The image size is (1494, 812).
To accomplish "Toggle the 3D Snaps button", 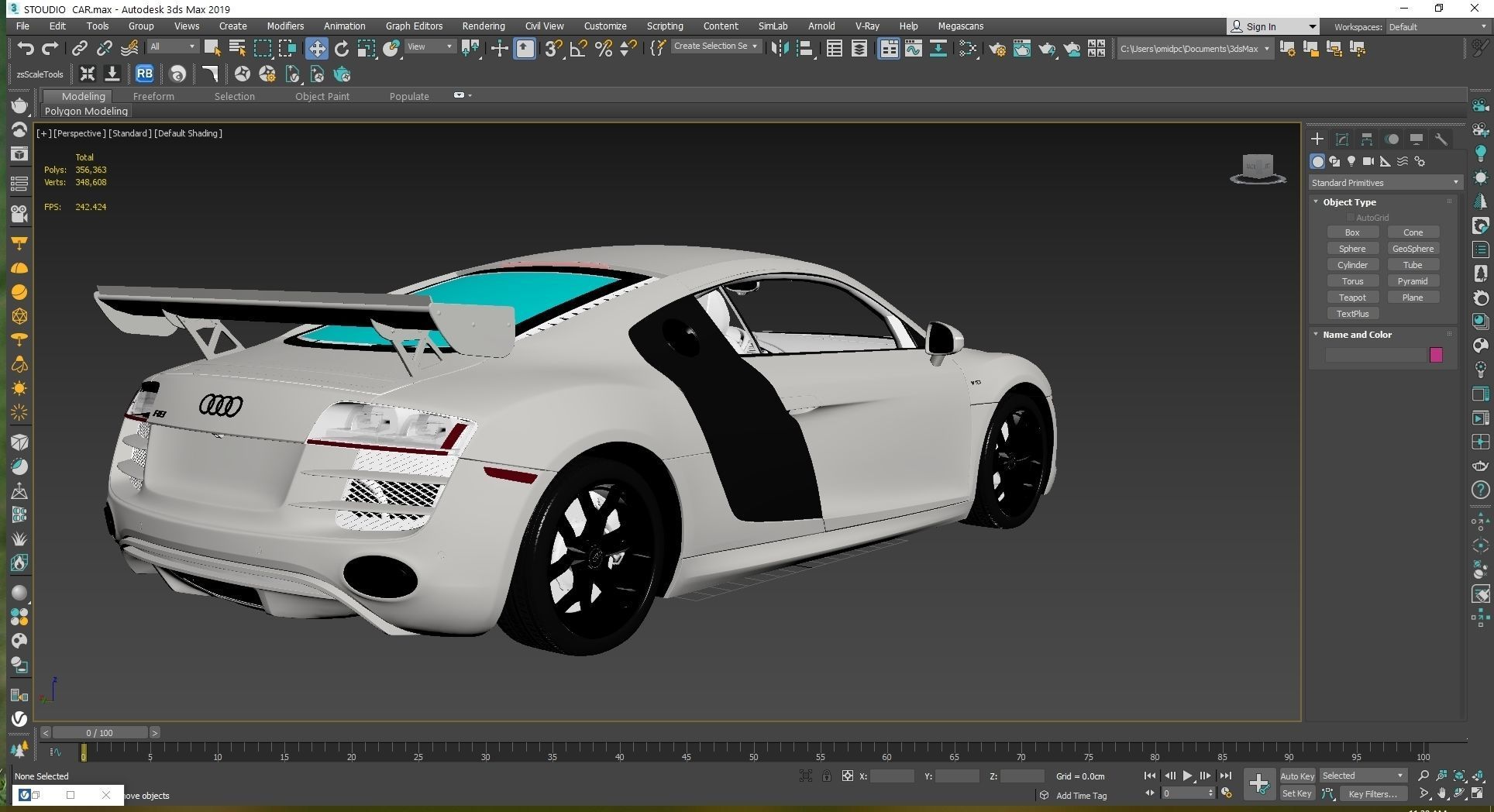I will click(553, 49).
